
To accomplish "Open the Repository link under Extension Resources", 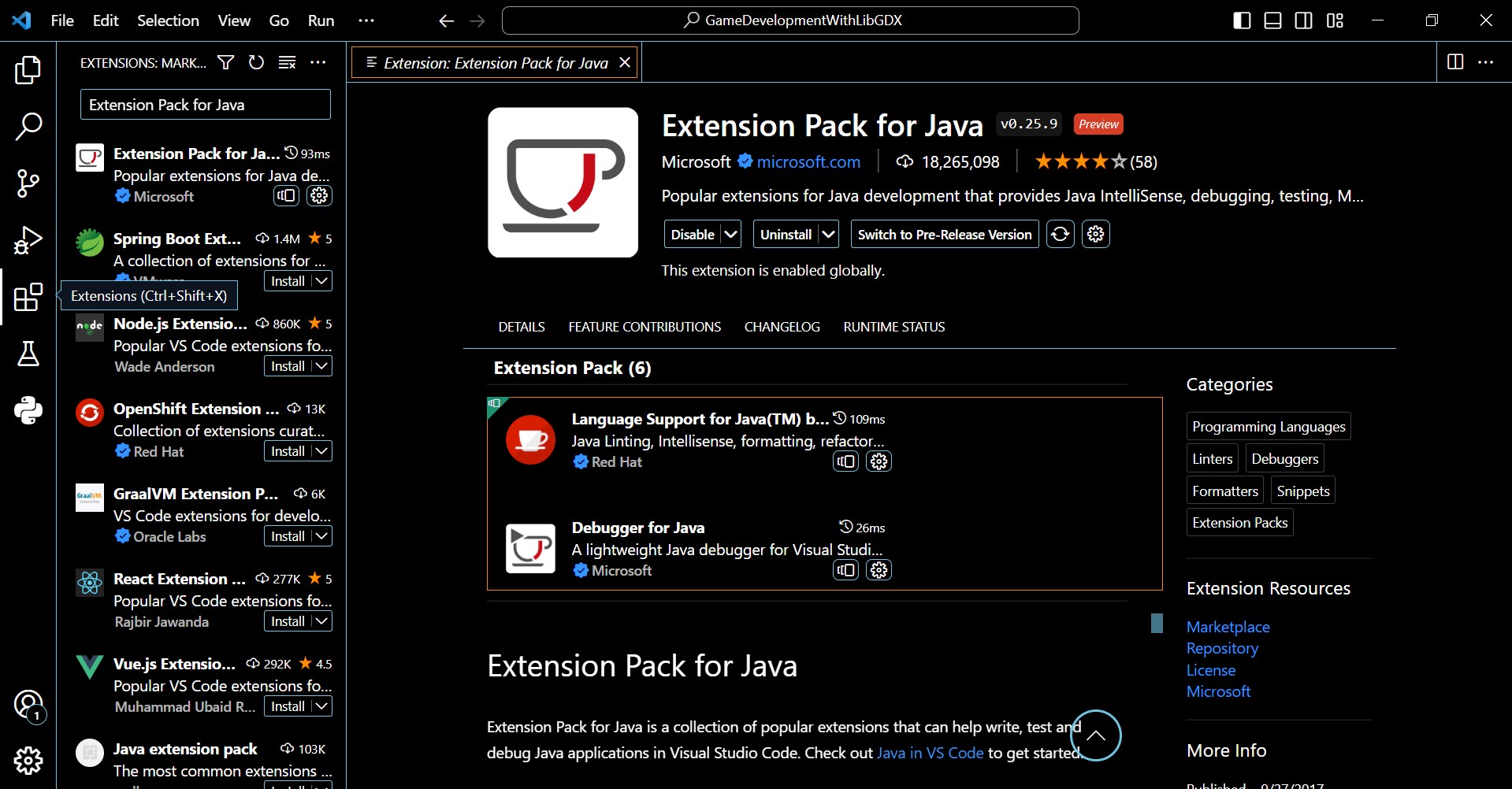I will (x=1222, y=648).
